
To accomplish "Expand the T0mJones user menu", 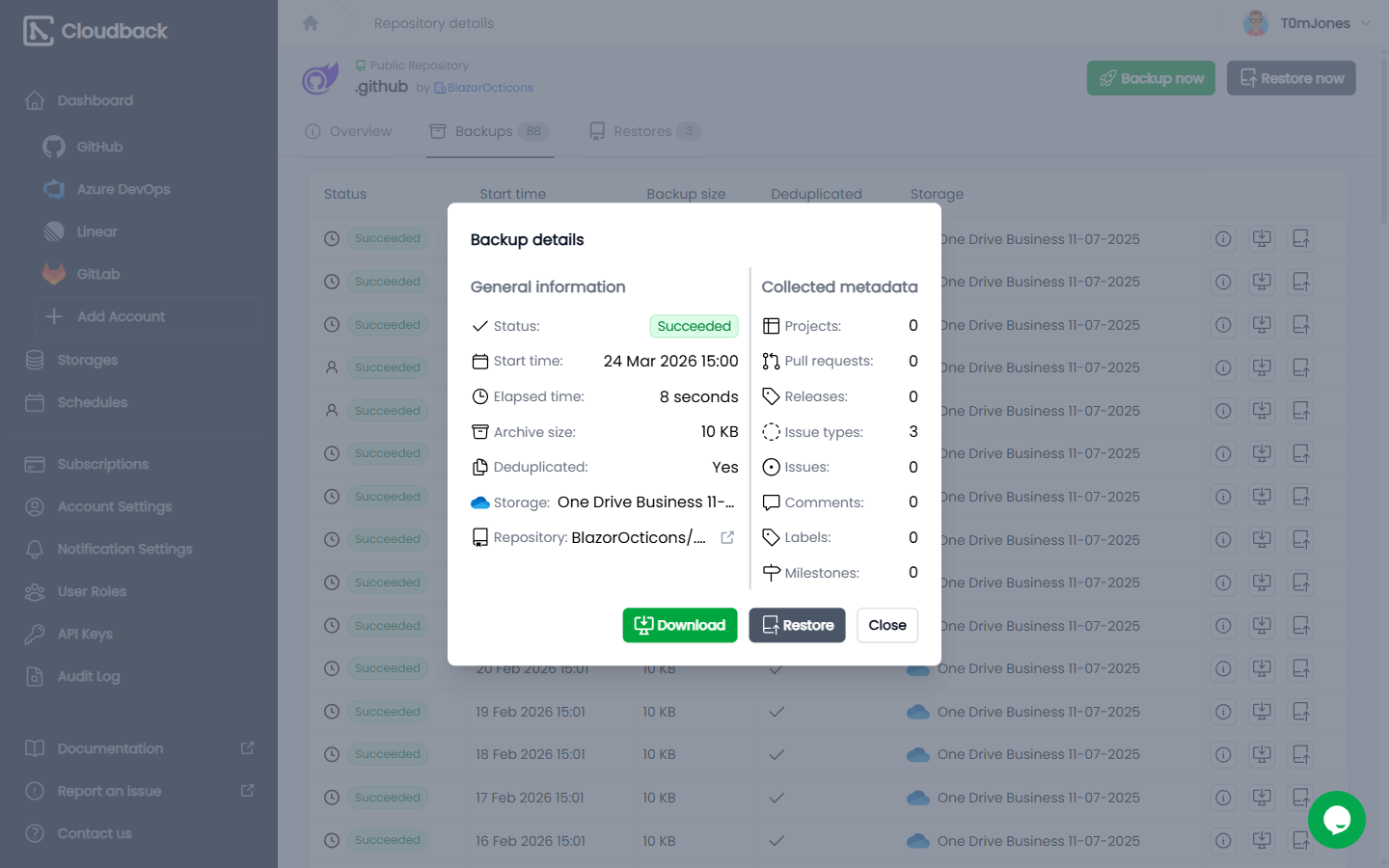I will click(x=1307, y=23).
